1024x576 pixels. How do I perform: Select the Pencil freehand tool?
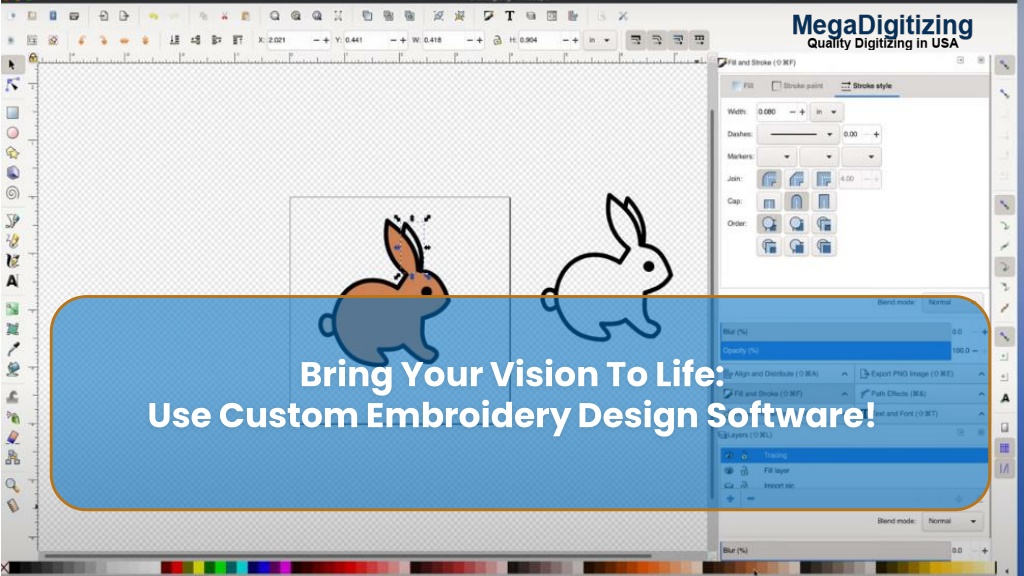pos(12,241)
